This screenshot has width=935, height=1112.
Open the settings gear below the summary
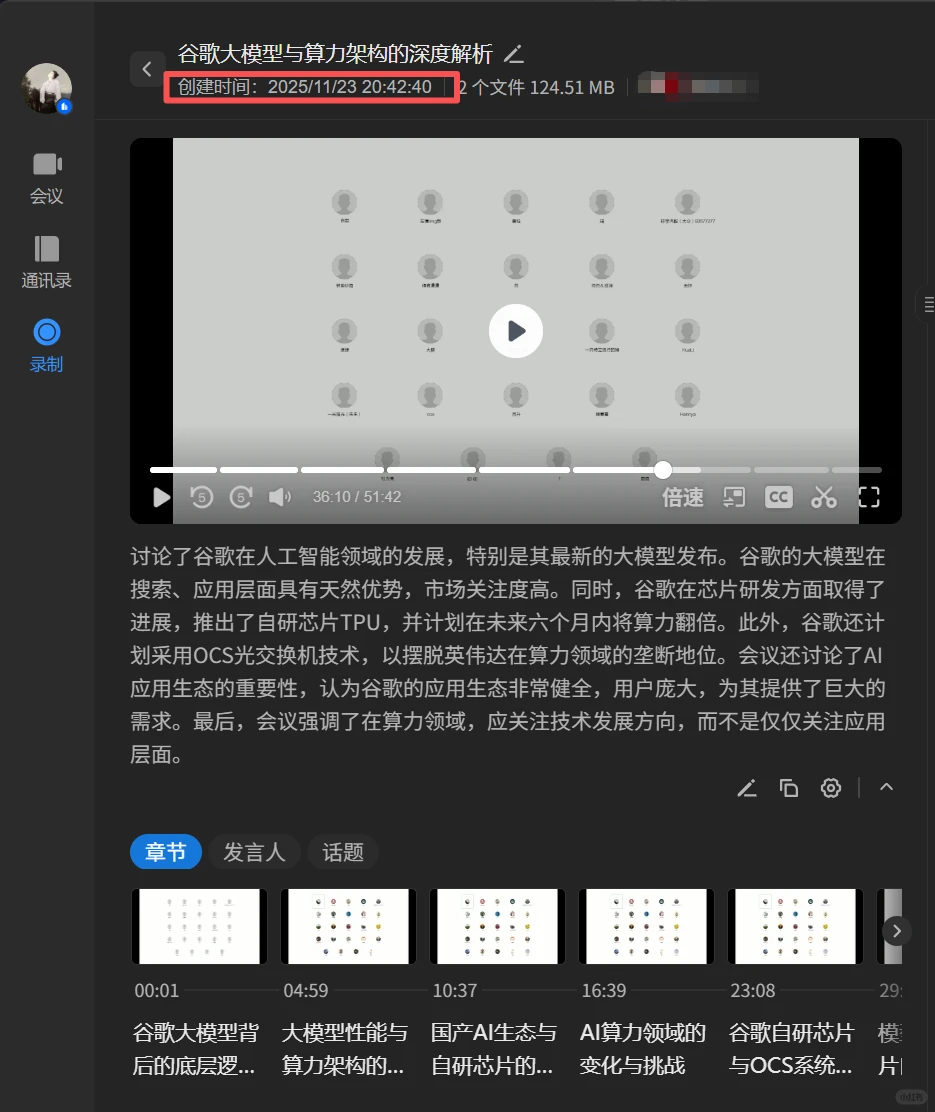[x=830, y=788]
